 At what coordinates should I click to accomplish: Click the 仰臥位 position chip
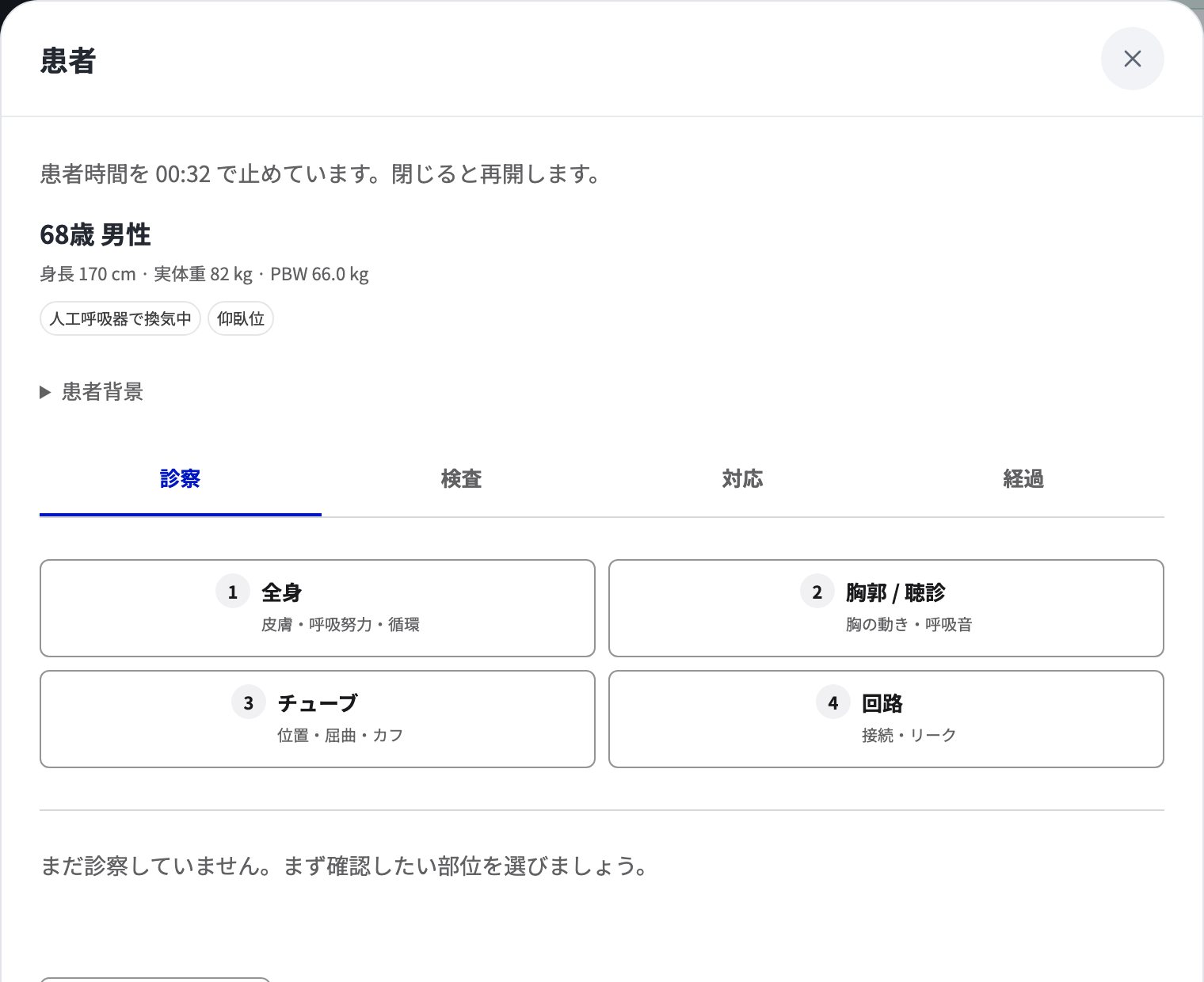click(x=241, y=318)
